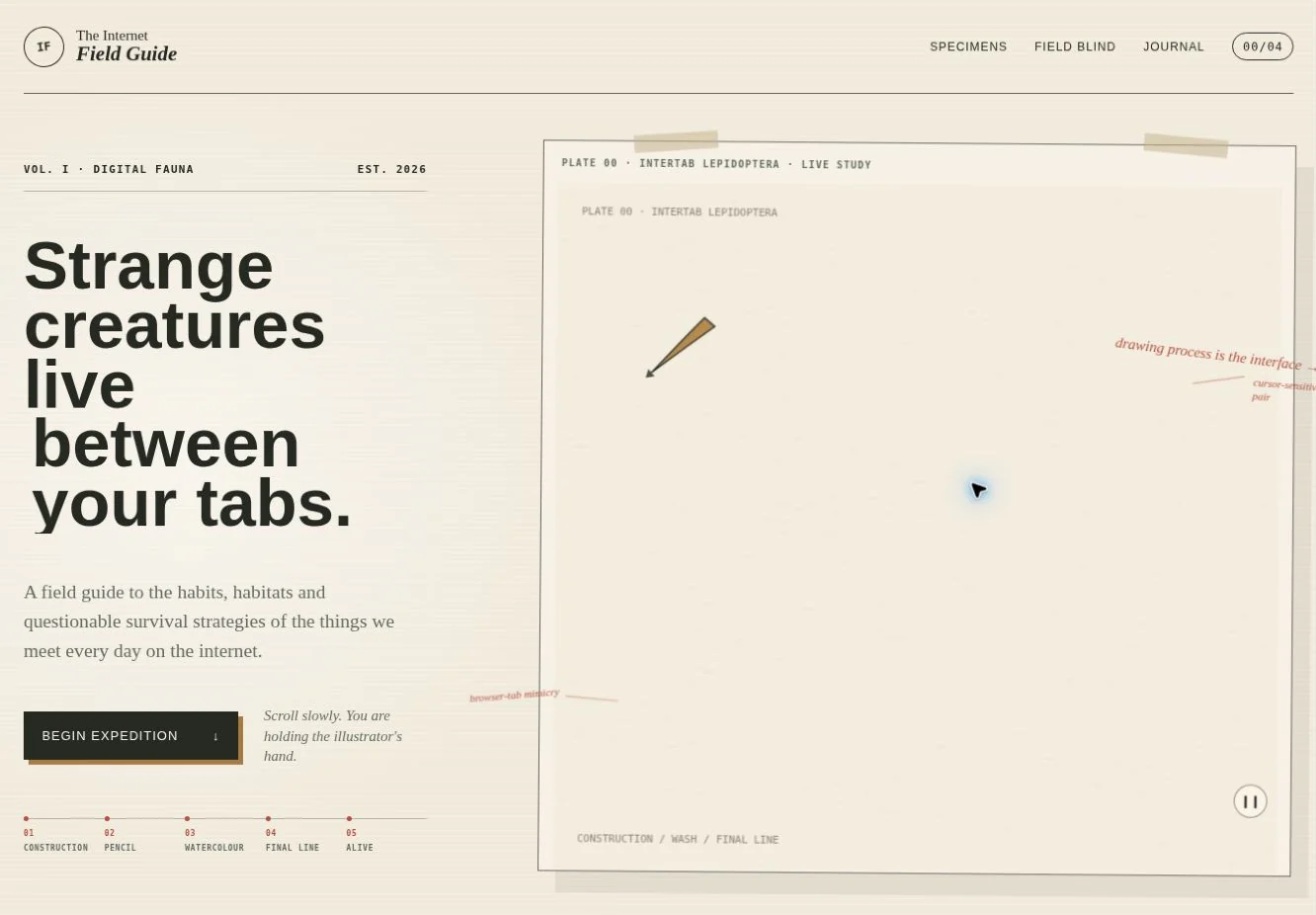Click the 00/04 counter pill
This screenshot has width=1316, height=915.
(1263, 46)
